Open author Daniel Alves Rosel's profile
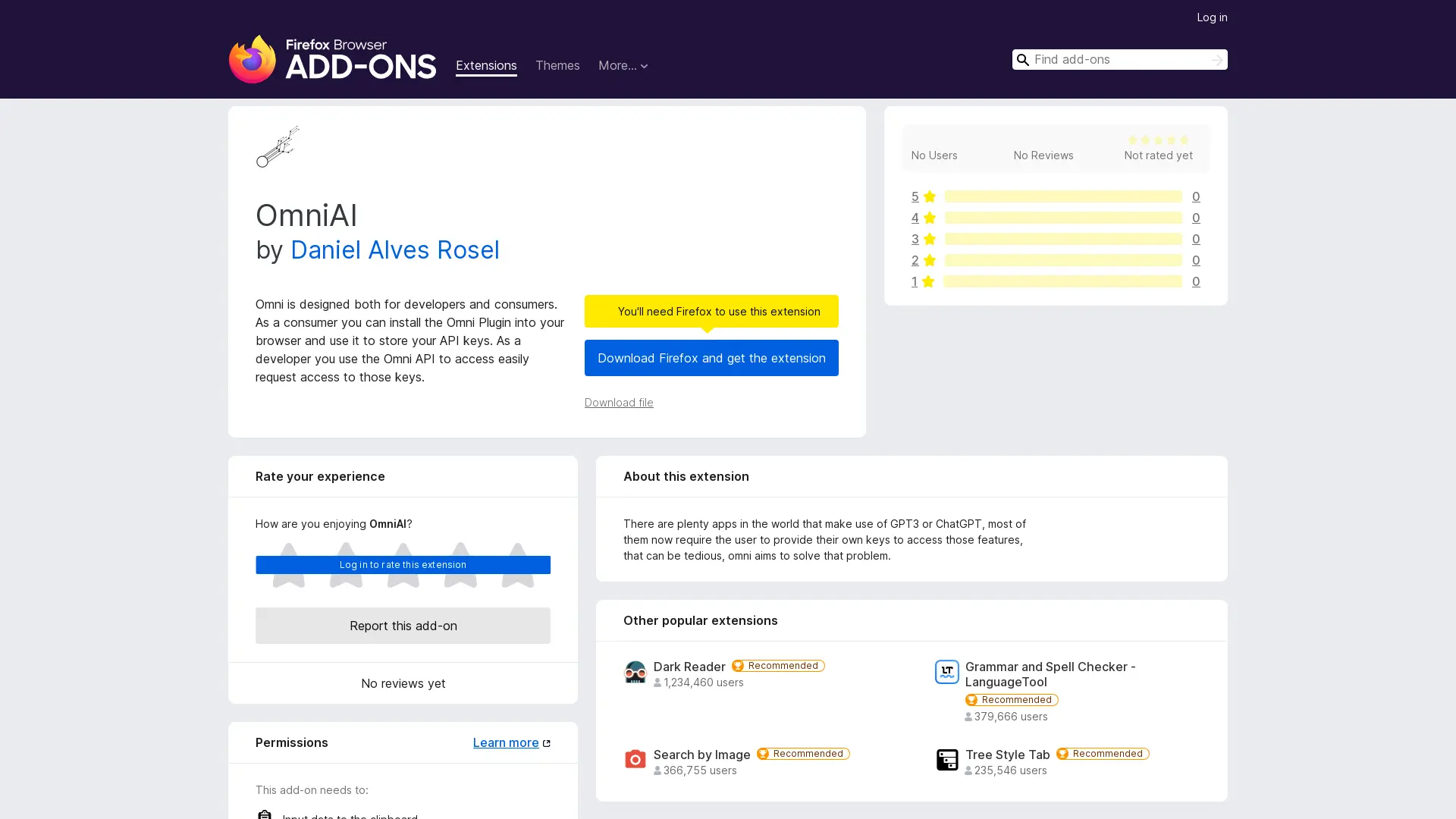Image resolution: width=1456 pixels, height=819 pixels. (394, 249)
